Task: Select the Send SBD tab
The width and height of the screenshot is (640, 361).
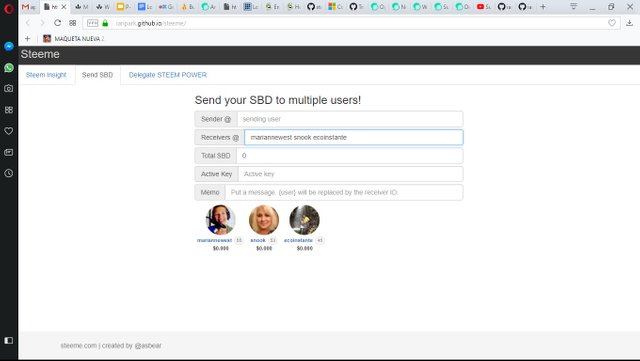Action: [97, 75]
